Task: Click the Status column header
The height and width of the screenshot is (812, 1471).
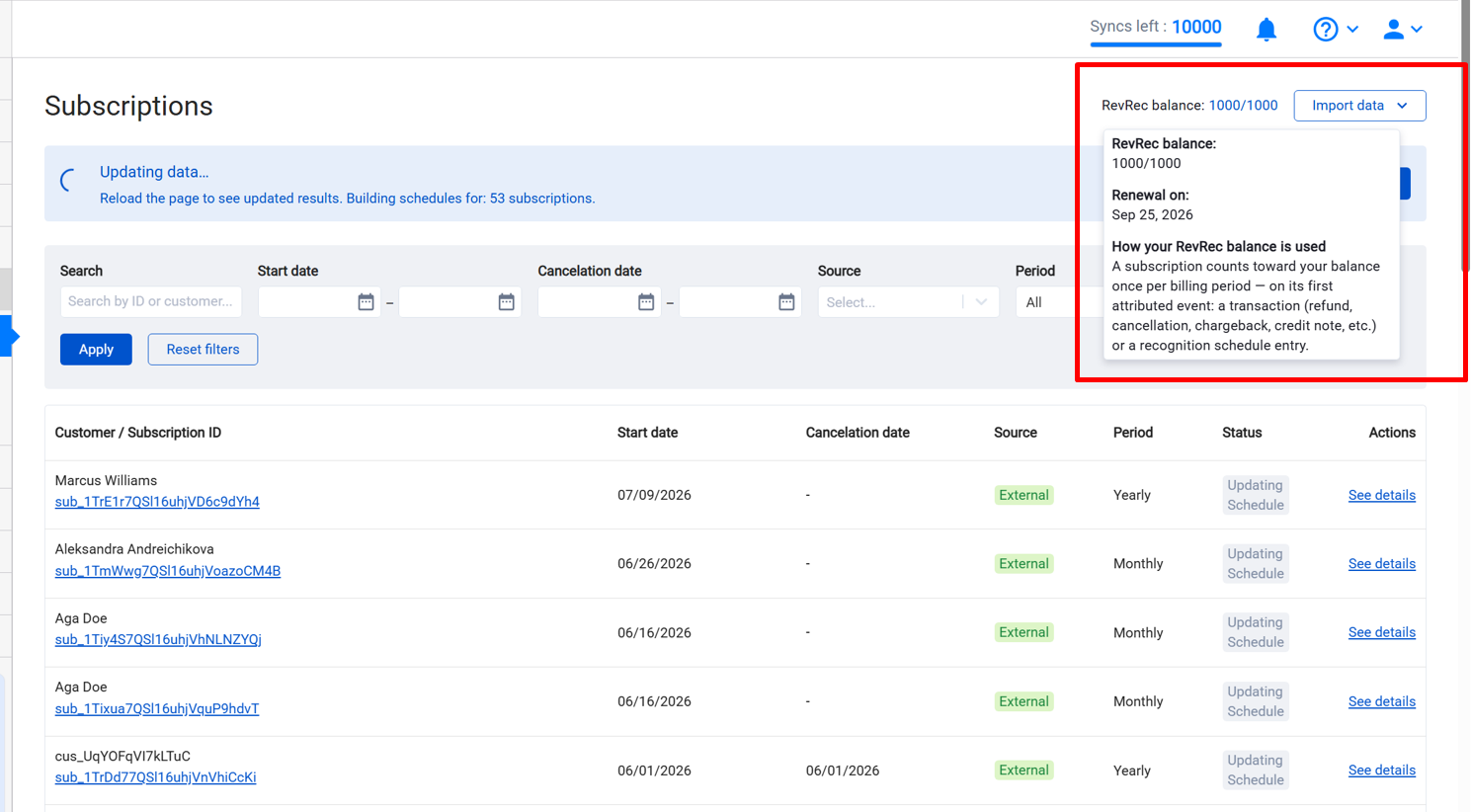Action: (x=1242, y=433)
